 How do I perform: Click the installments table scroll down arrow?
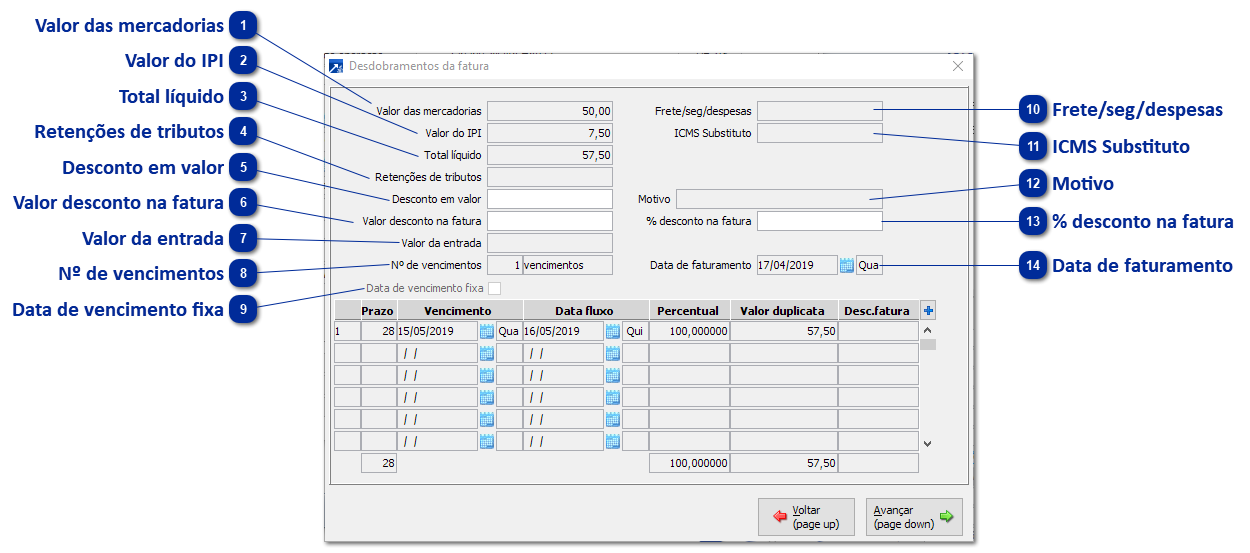(x=928, y=442)
